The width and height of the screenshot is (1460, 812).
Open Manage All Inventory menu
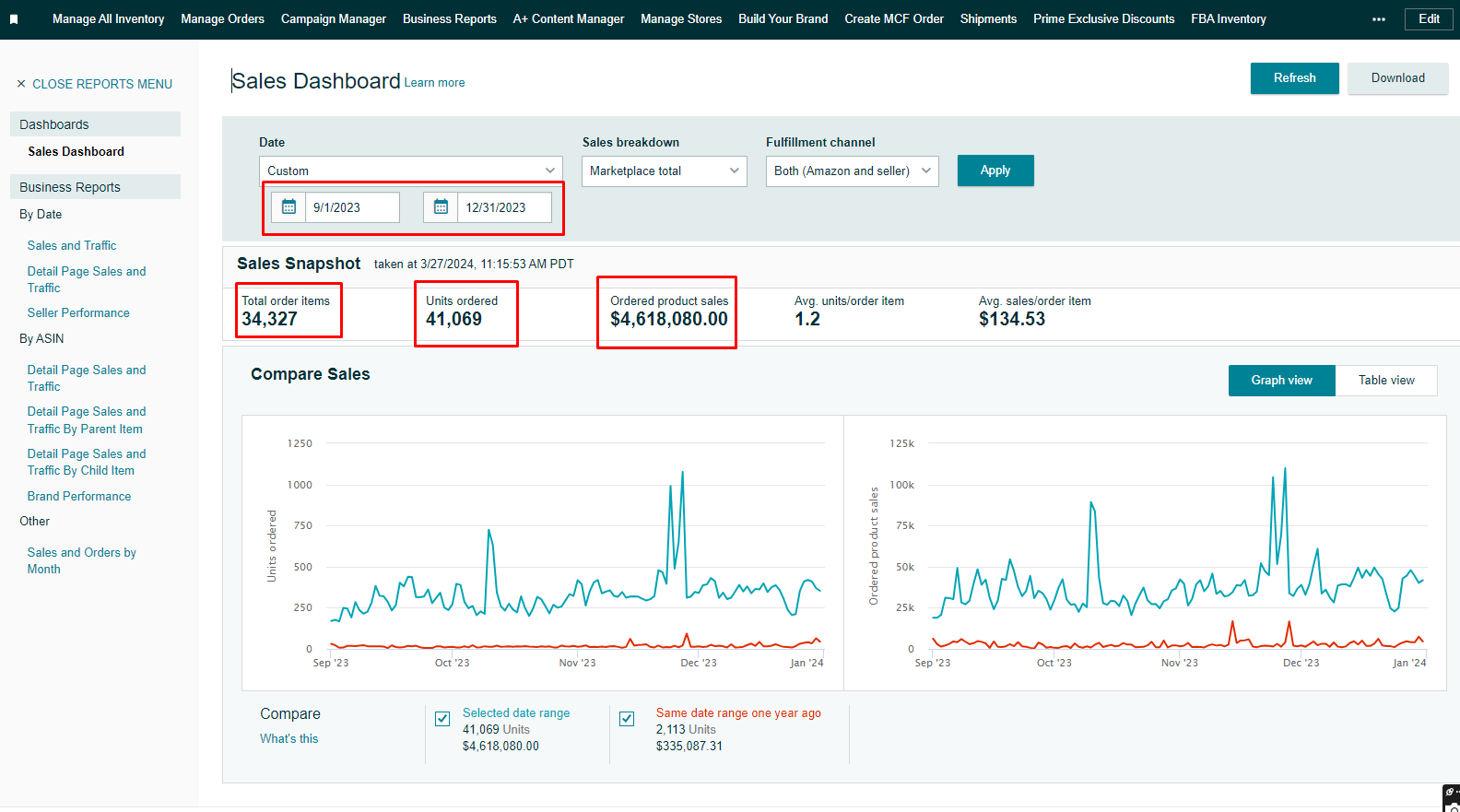pos(108,19)
